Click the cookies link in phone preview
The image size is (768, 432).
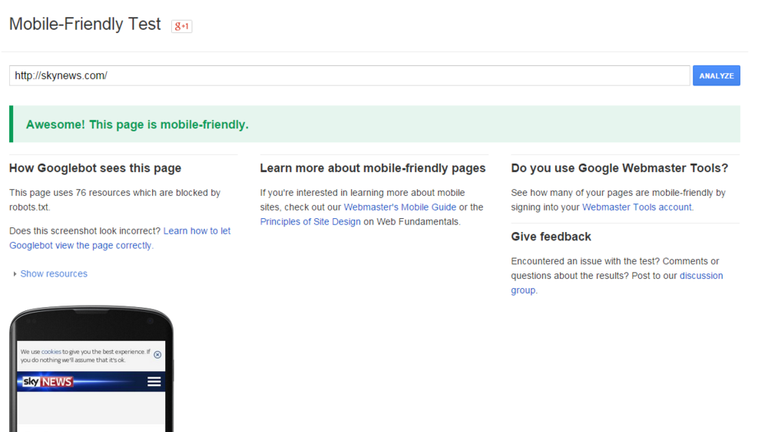point(52,352)
